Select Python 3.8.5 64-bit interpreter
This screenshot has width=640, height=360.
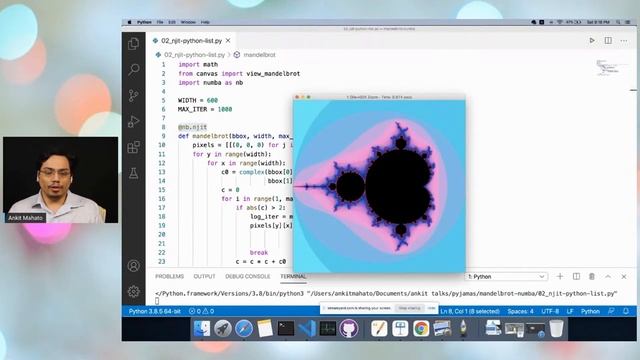tap(154, 311)
